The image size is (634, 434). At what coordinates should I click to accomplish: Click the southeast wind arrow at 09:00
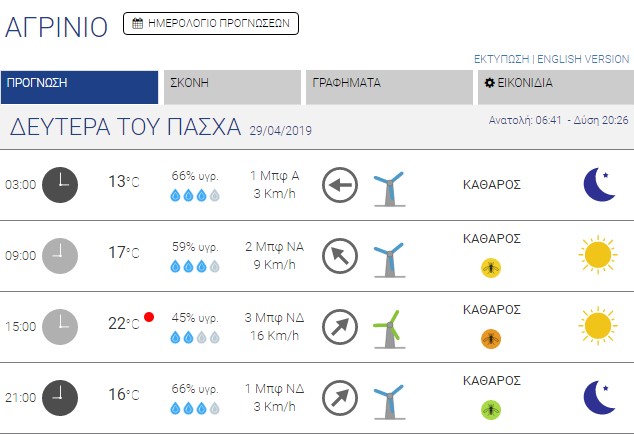pos(340,256)
